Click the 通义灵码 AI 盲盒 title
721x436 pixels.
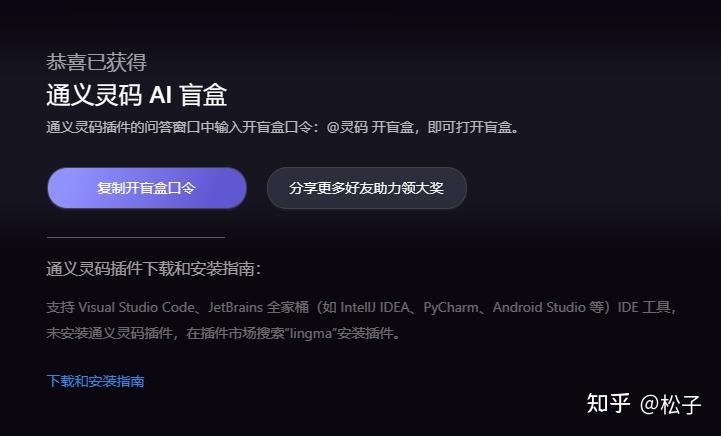137,95
